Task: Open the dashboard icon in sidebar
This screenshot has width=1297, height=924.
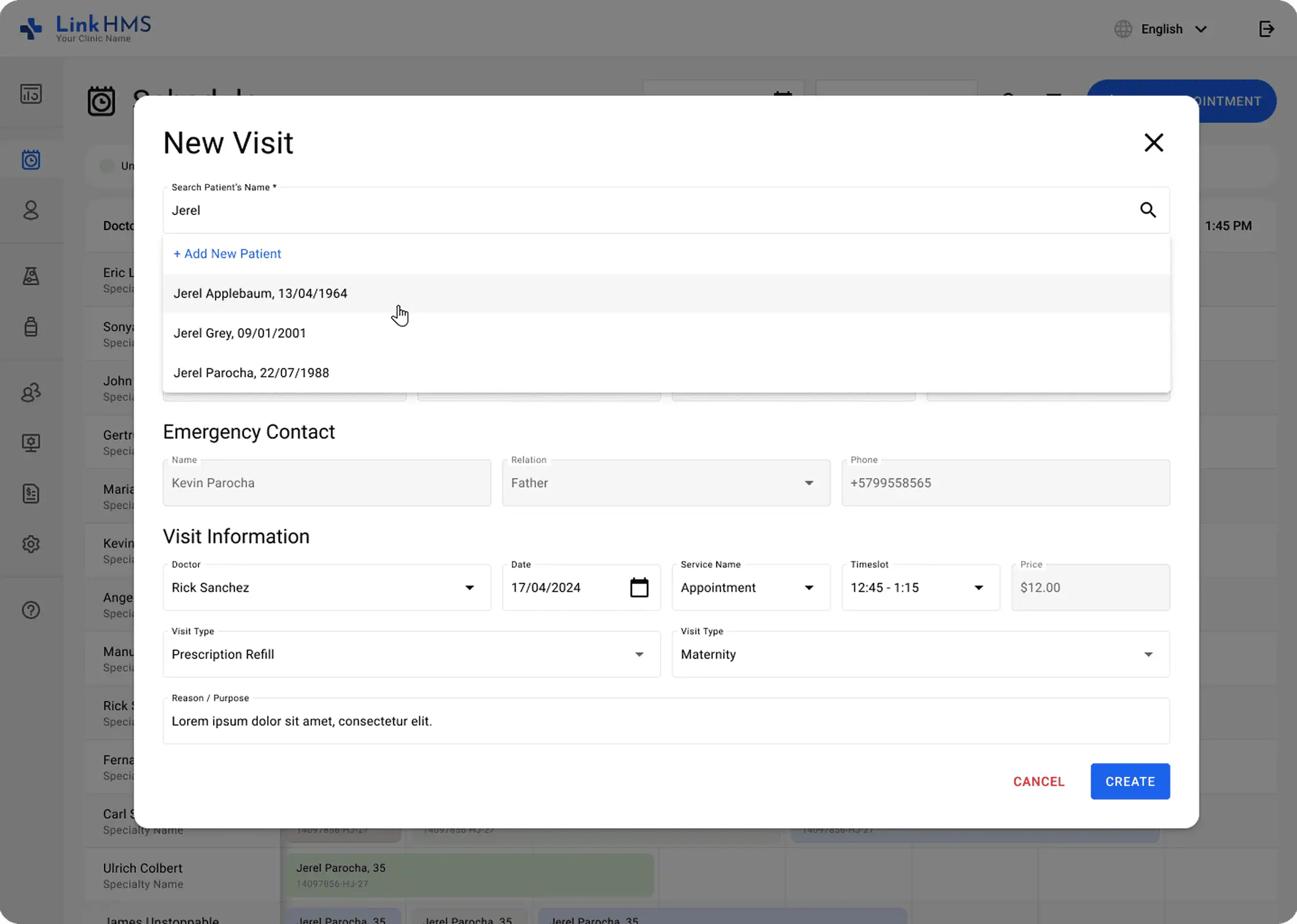Action: coord(31,94)
